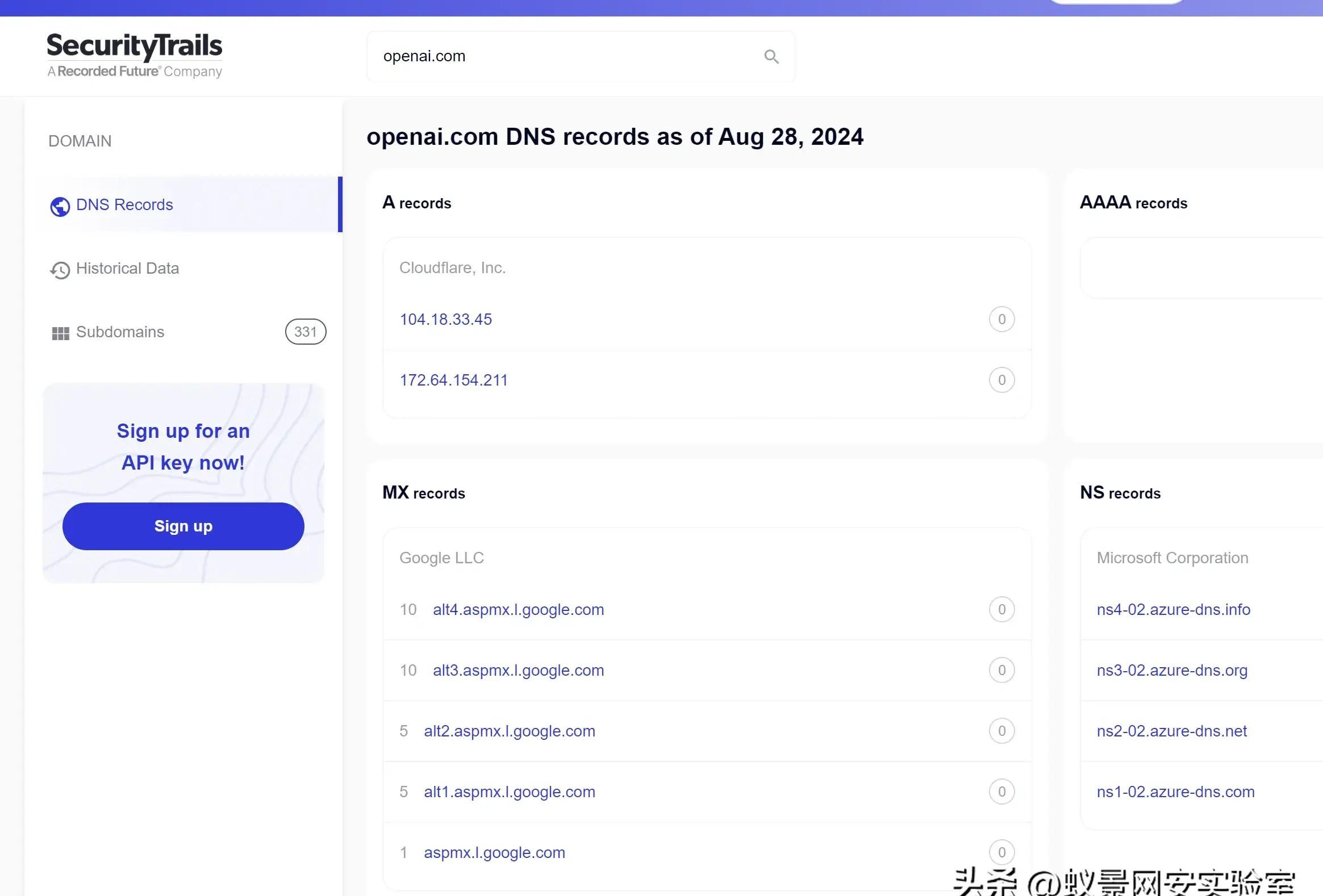Image resolution: width=1323 pixels, height=896 pixels.
Task: Click the Microsoft Corporation provider label
Action: click(1172, 558)
